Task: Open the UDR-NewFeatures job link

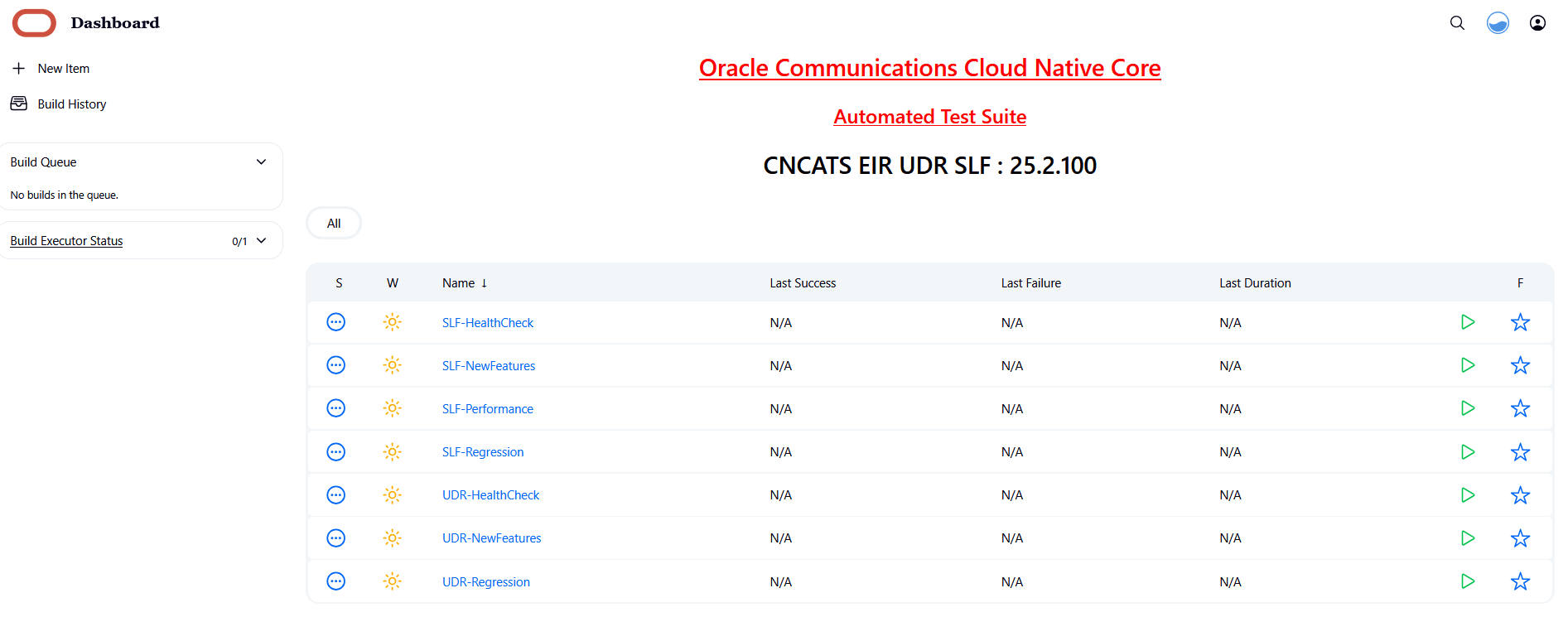Action: (492, 538)
